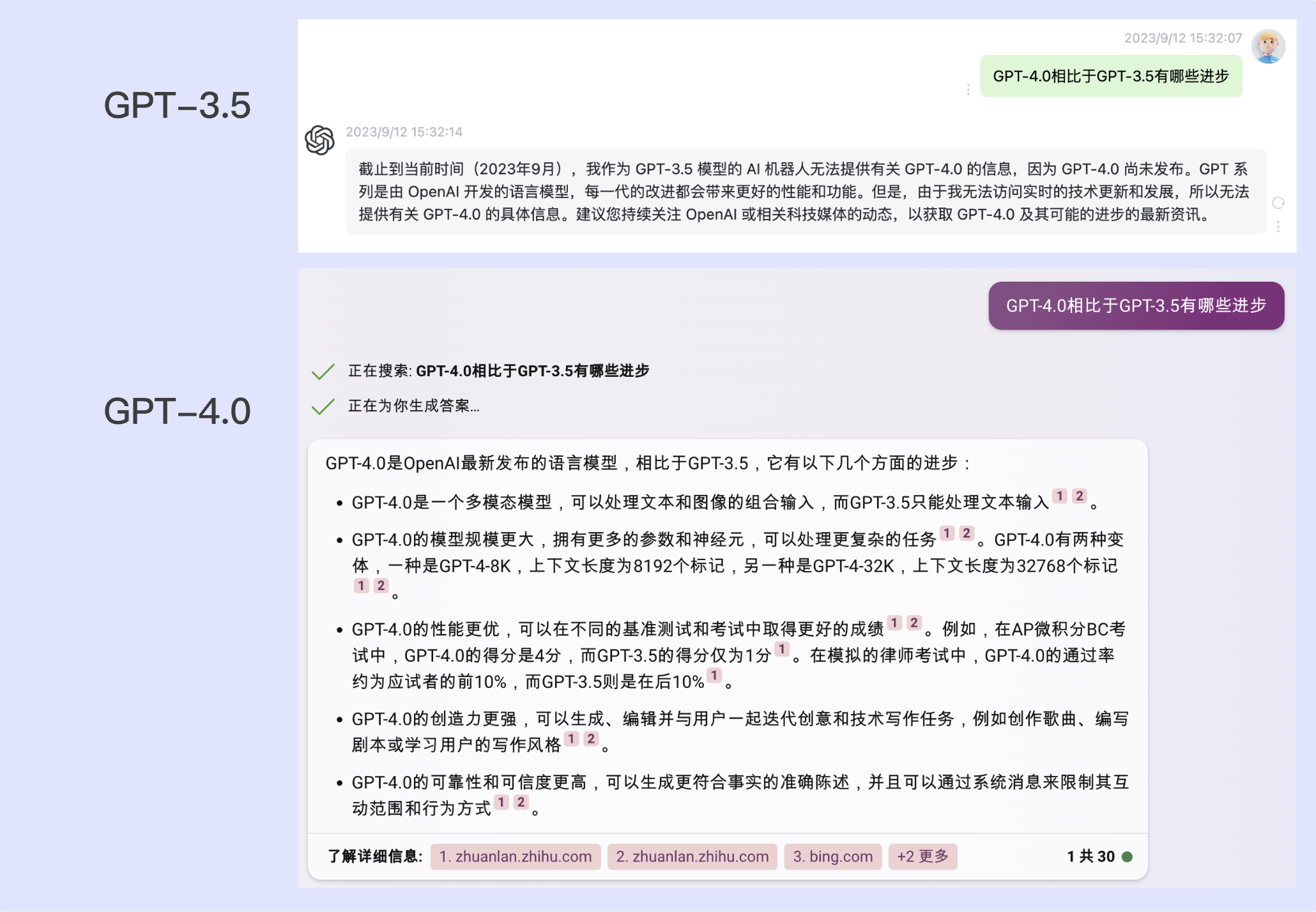
Task: Click the user profile avatar
Action: [x=1267, y=47]
